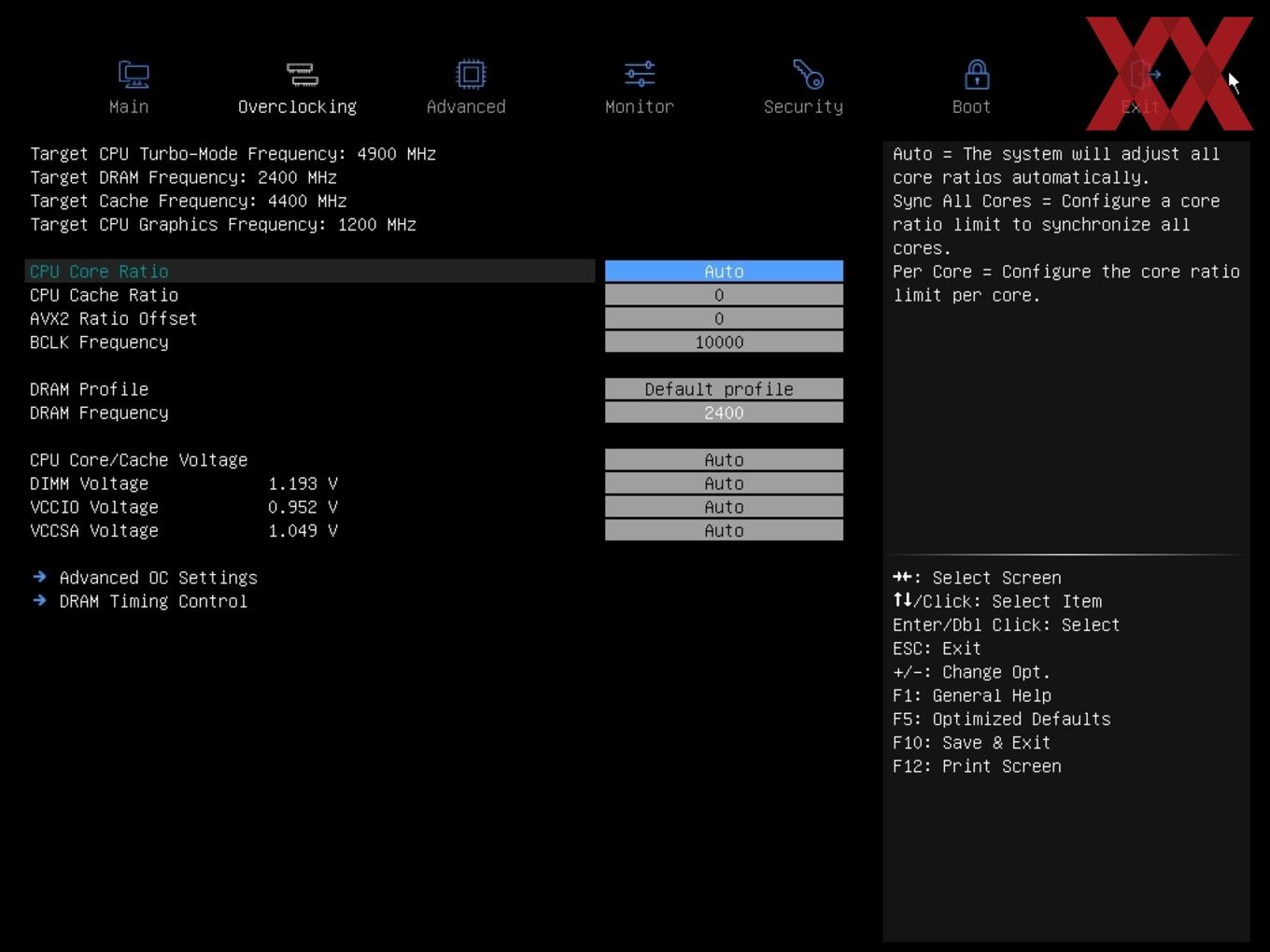Open the Security tab label
This screenshot has height=952, width=1270.
click(x=803, y=107)
